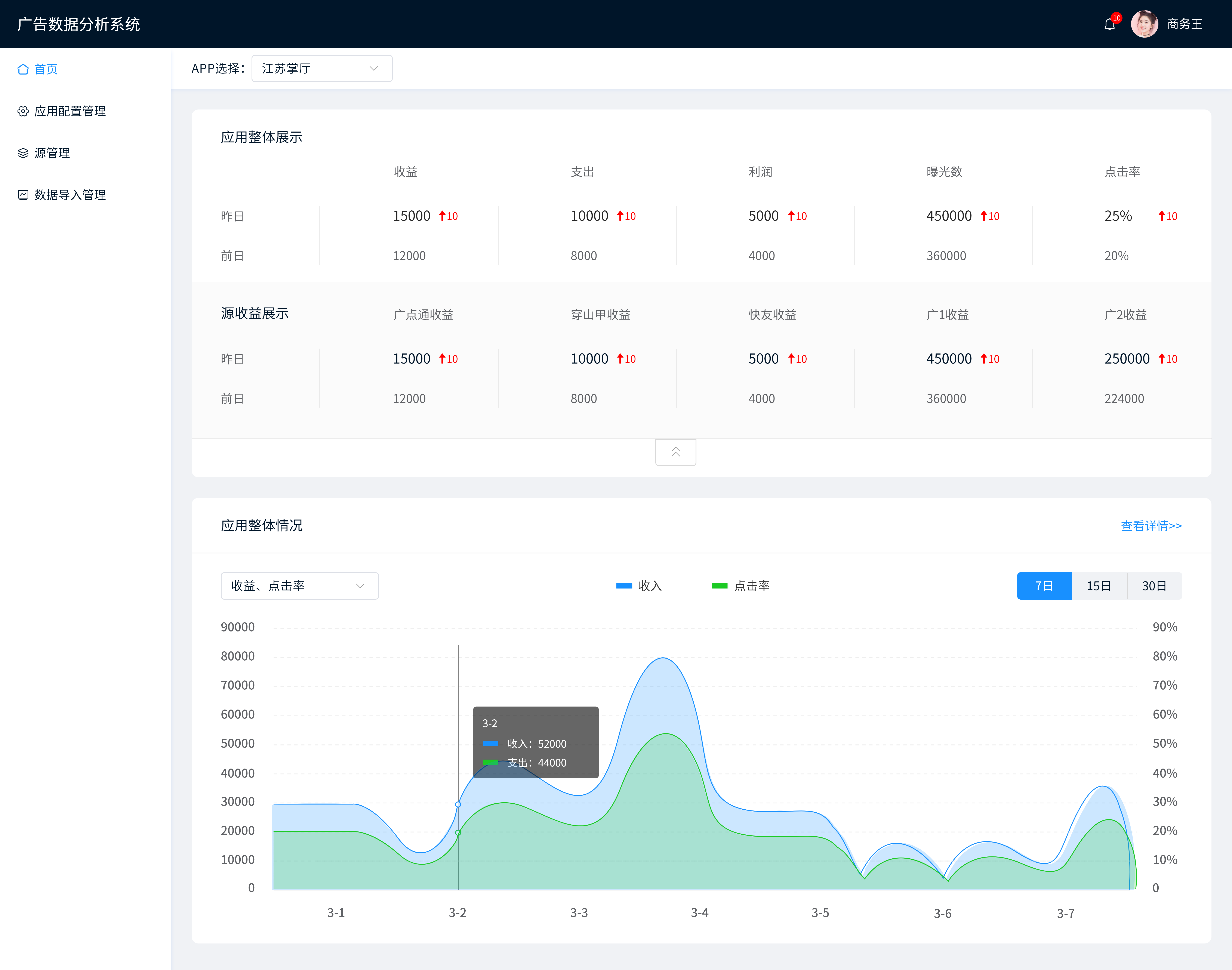Click the 支出 column header
Image resolution: width=1232 pixels, height=970 pixels.
pyautogui.click(x=583, y=172)
